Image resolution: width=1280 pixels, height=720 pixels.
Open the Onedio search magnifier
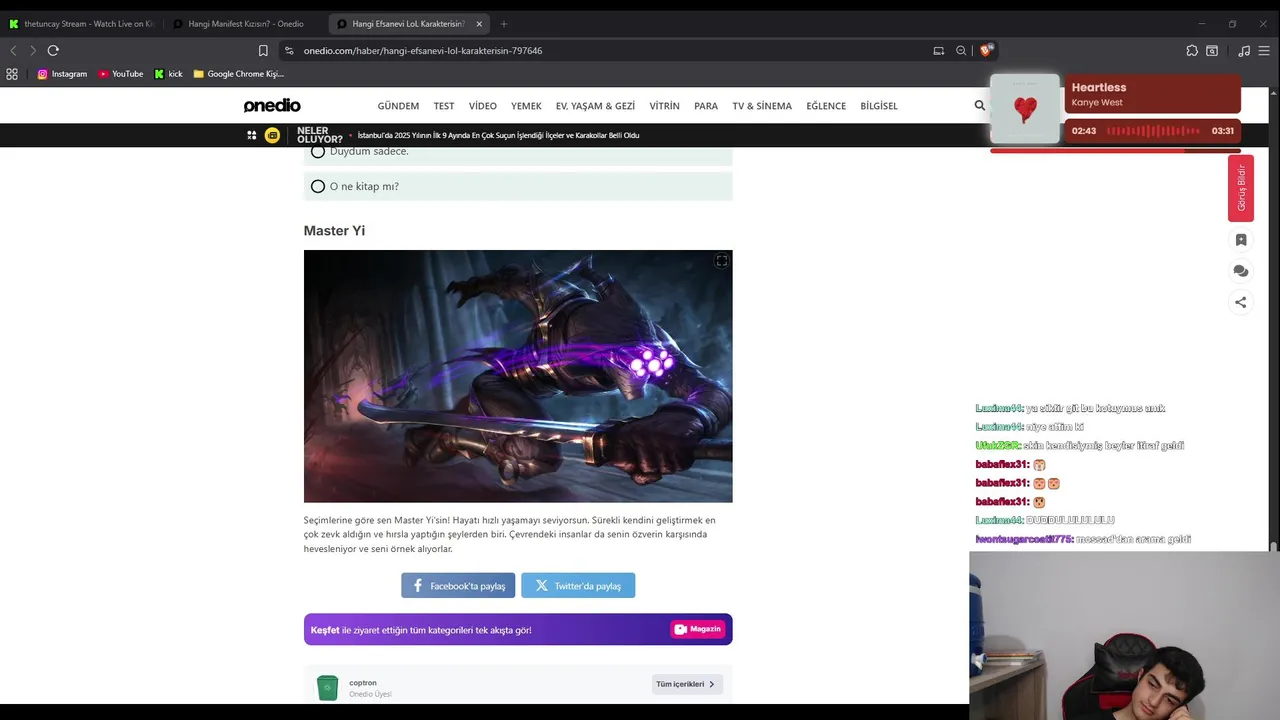point(979,105)
